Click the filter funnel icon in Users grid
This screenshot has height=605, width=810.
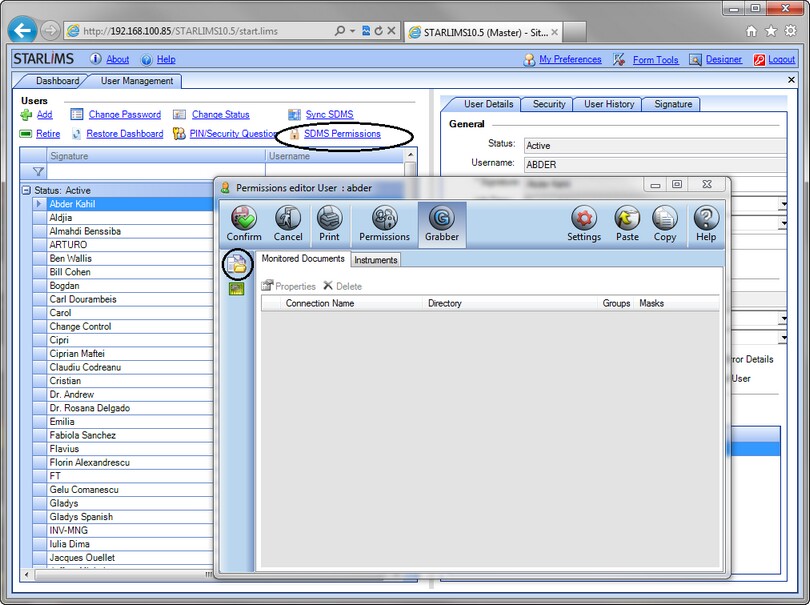coord(38,172)
